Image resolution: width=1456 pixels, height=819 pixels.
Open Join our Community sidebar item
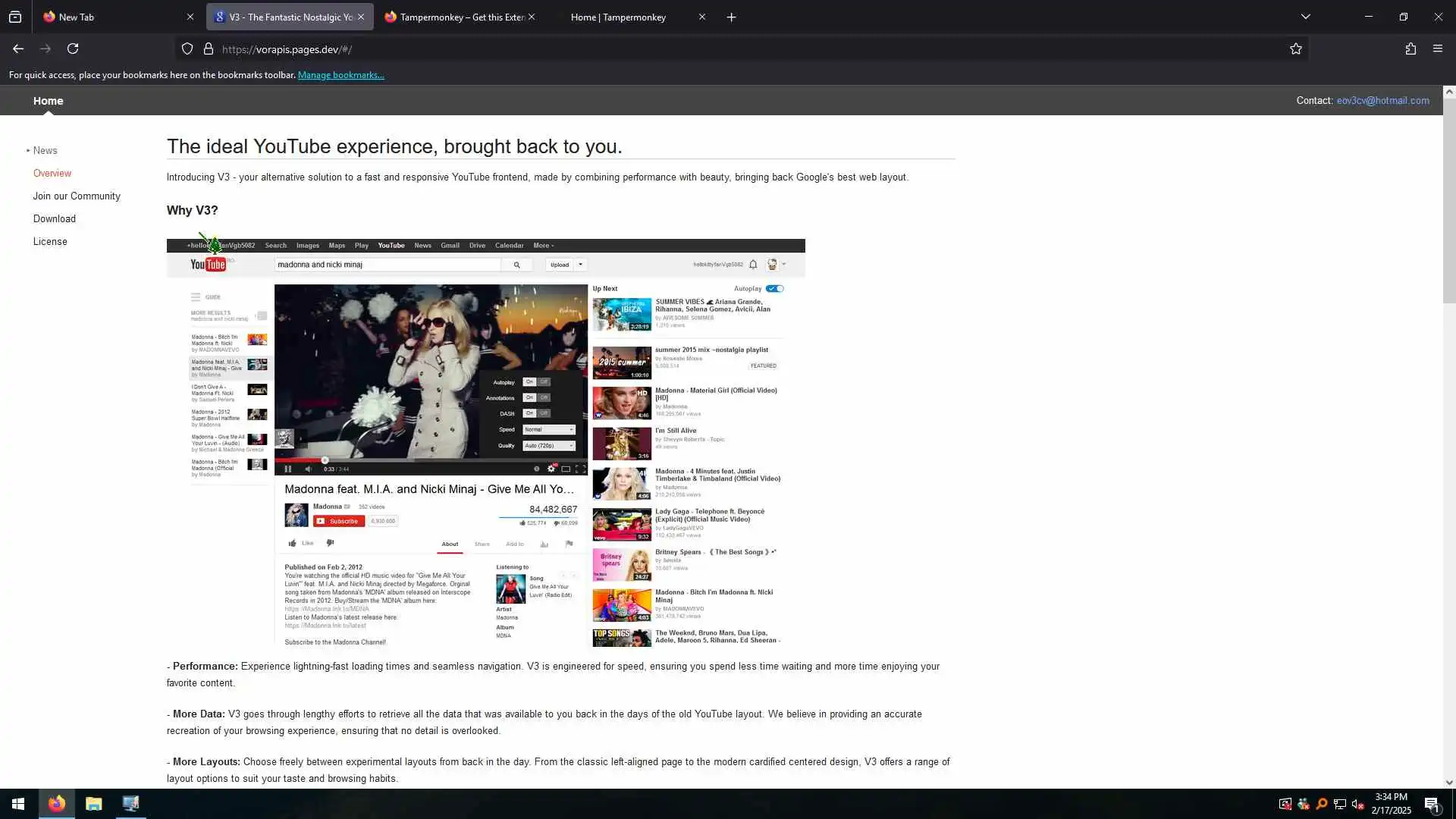tap(77, 196)
